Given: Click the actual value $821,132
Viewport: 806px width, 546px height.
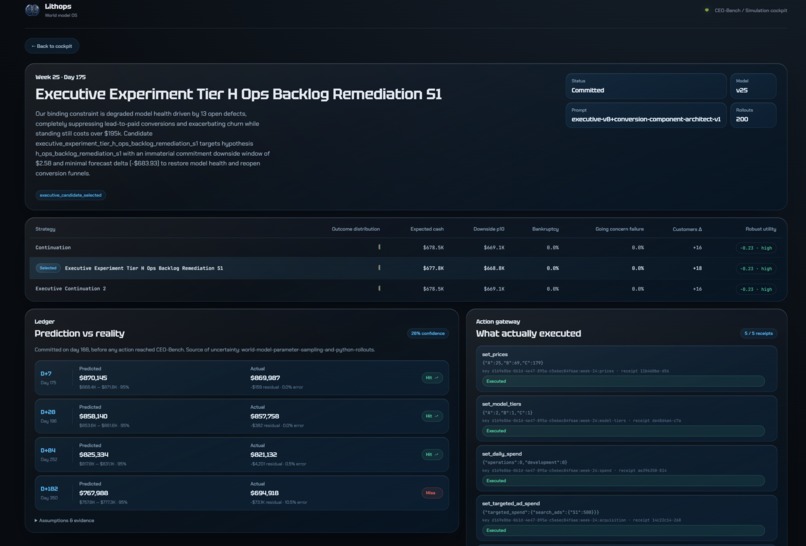Looking at the screenshot, I should pyautogui.click(x=264, y=454).
